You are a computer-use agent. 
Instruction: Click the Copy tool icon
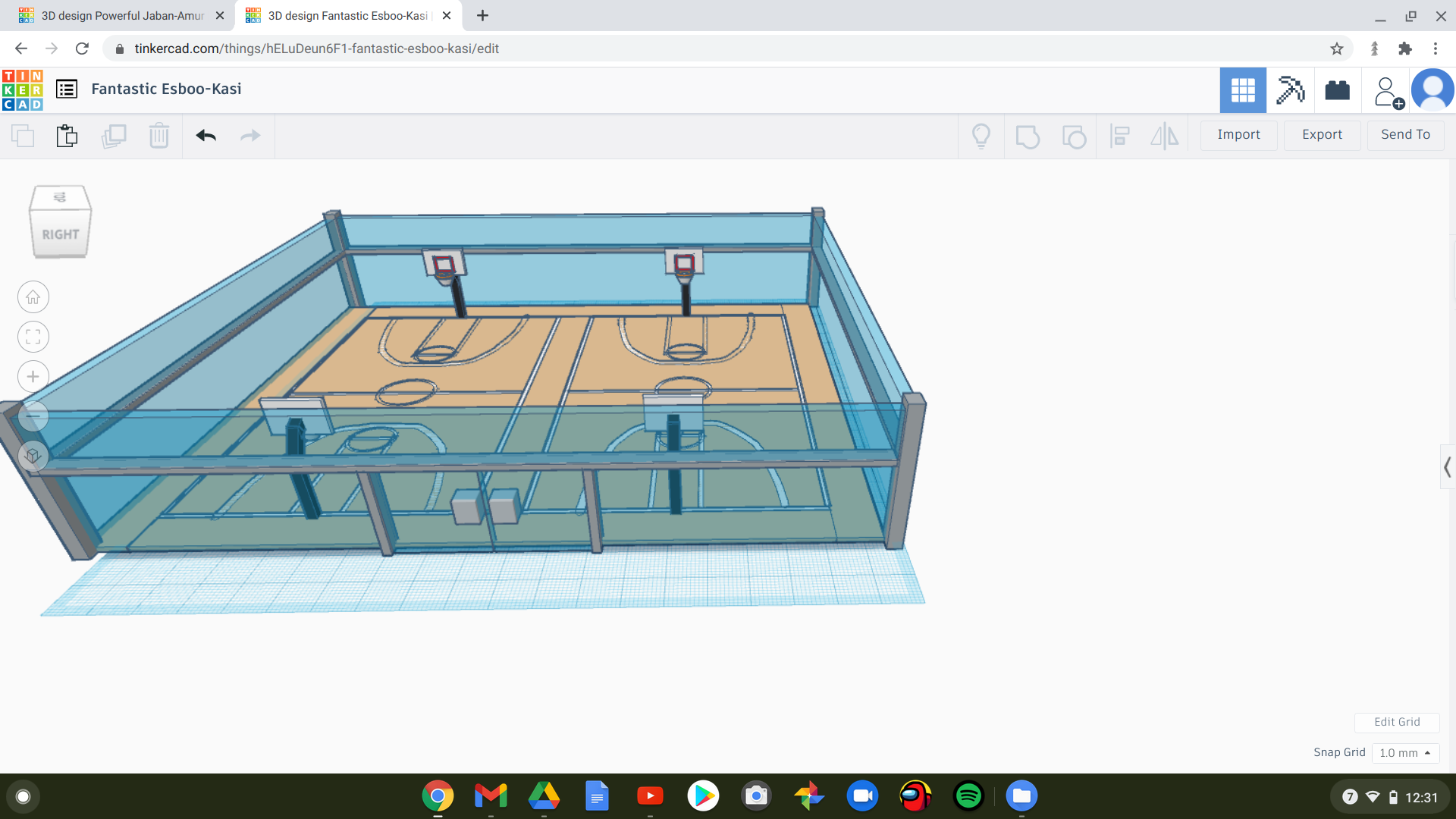click(23, 136)
